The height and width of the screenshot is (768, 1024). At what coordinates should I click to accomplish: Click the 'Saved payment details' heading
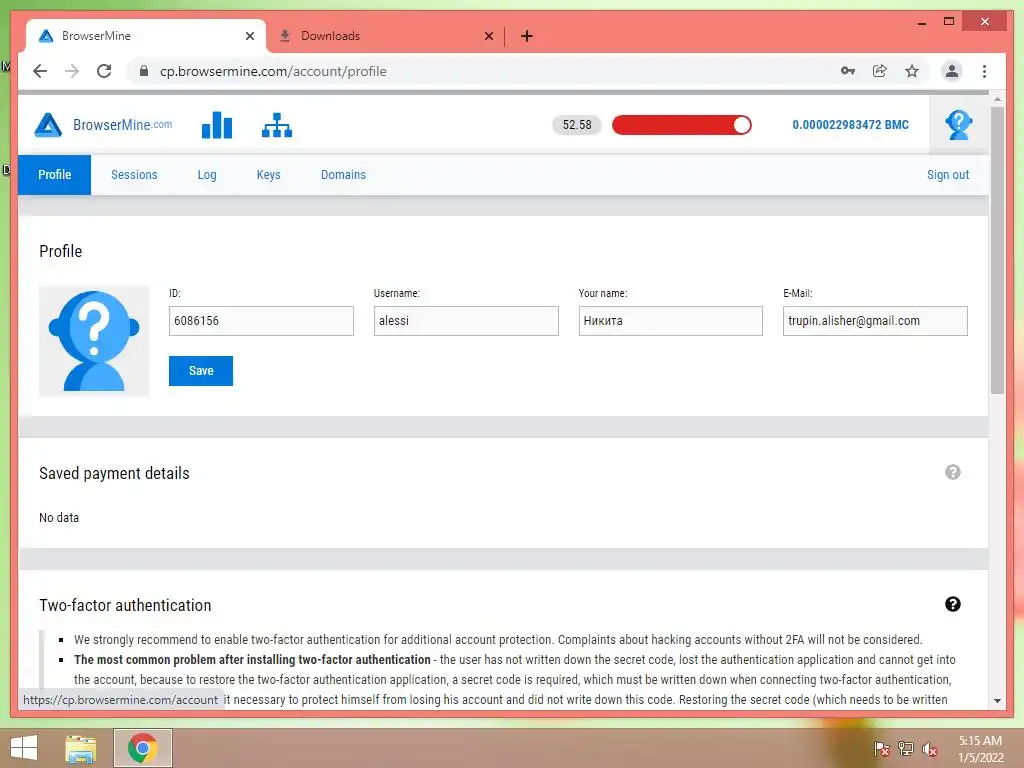114,473
